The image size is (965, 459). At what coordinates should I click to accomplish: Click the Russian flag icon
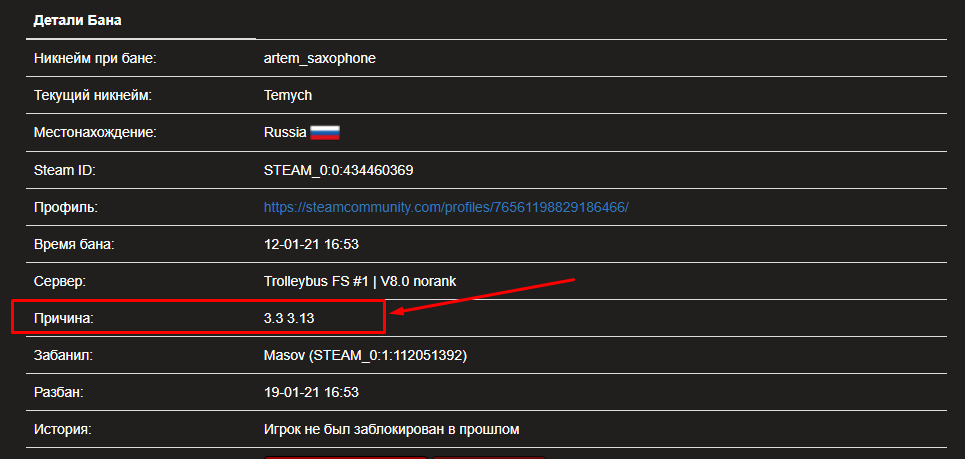click(x=325, y=133)
